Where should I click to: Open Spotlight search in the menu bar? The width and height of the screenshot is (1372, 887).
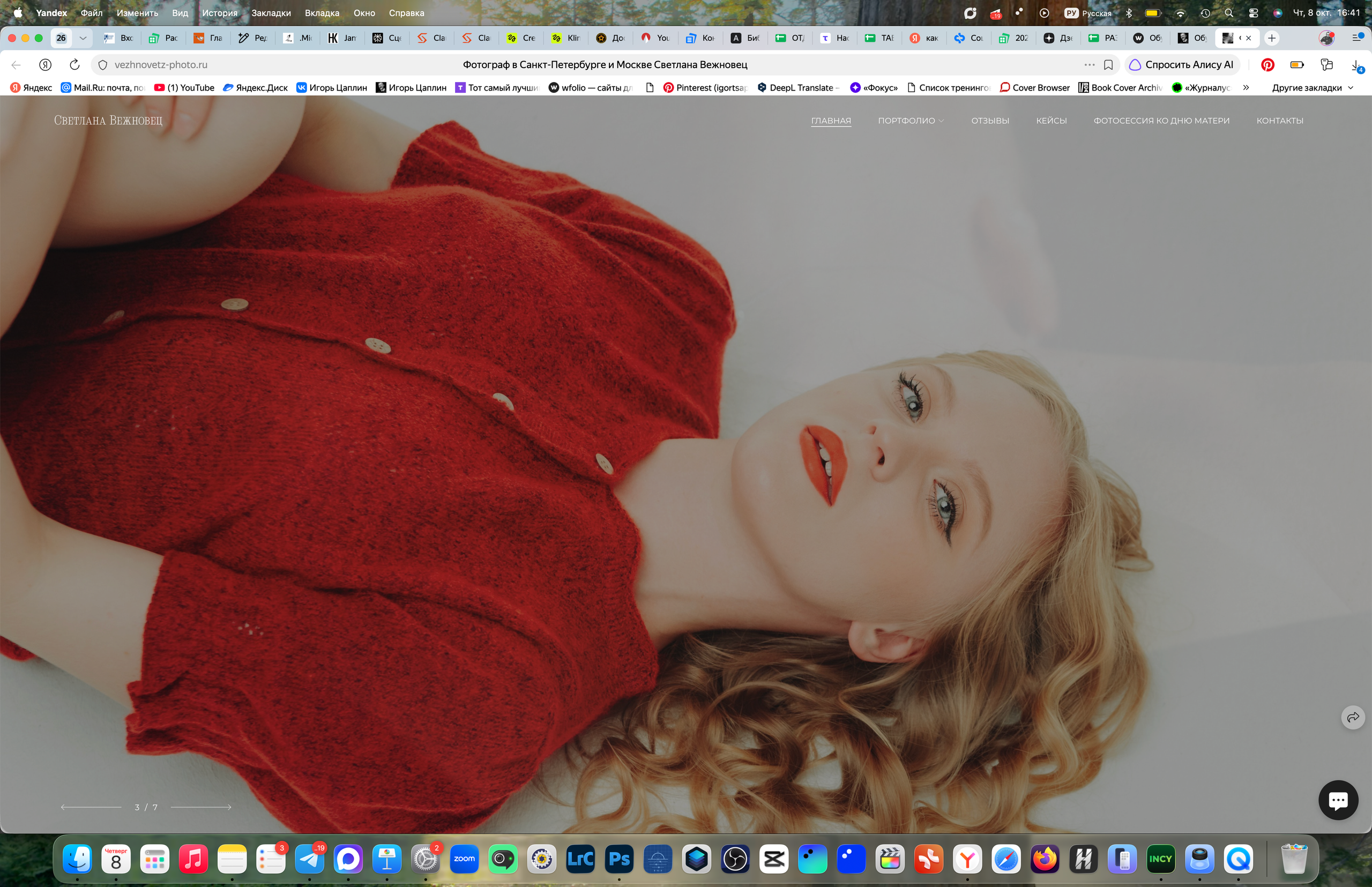[1228, 13]
